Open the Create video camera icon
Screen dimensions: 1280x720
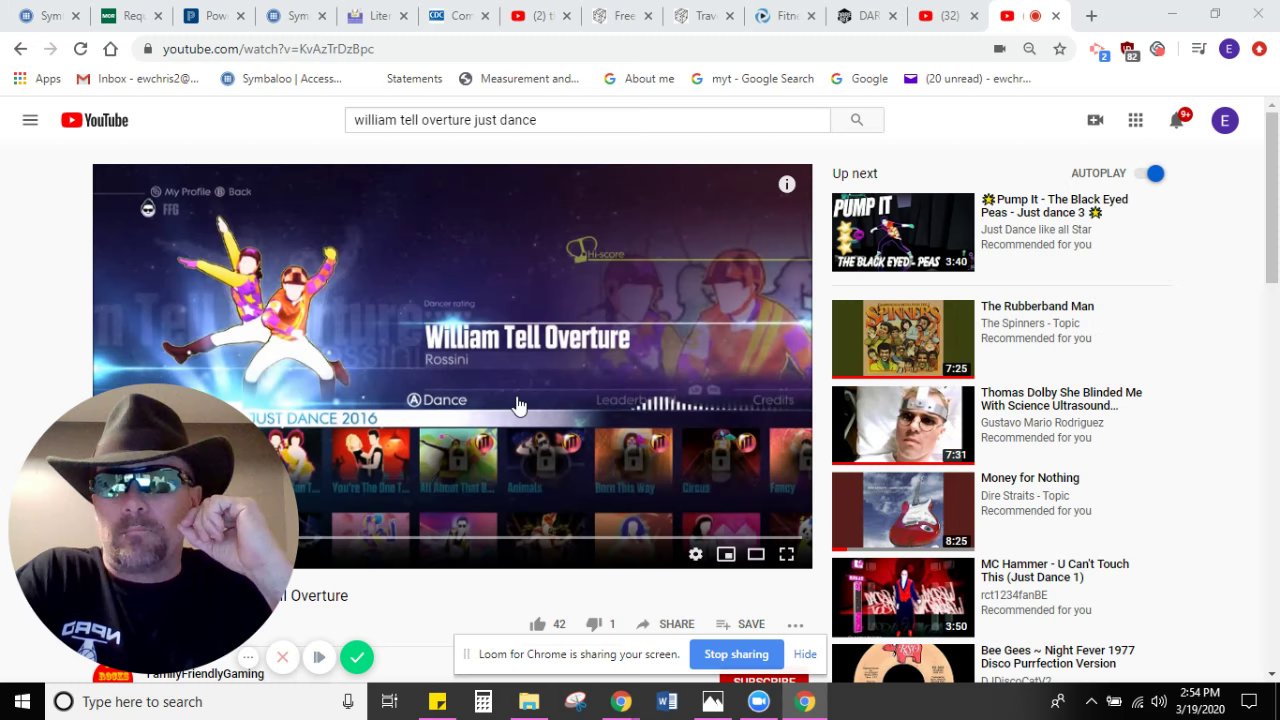click(x=1095, y=120)
